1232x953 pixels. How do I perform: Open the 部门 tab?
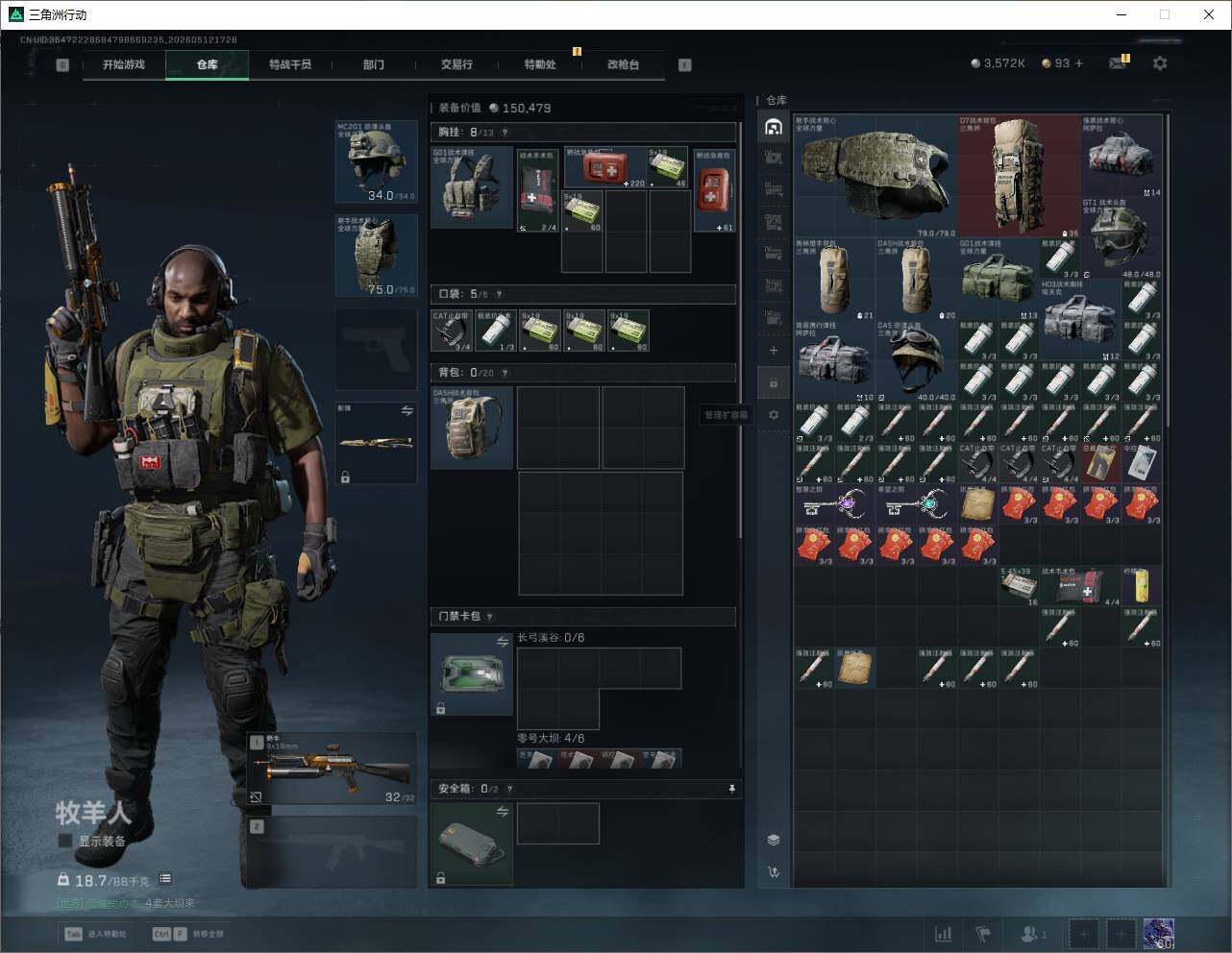pos(374,64)
